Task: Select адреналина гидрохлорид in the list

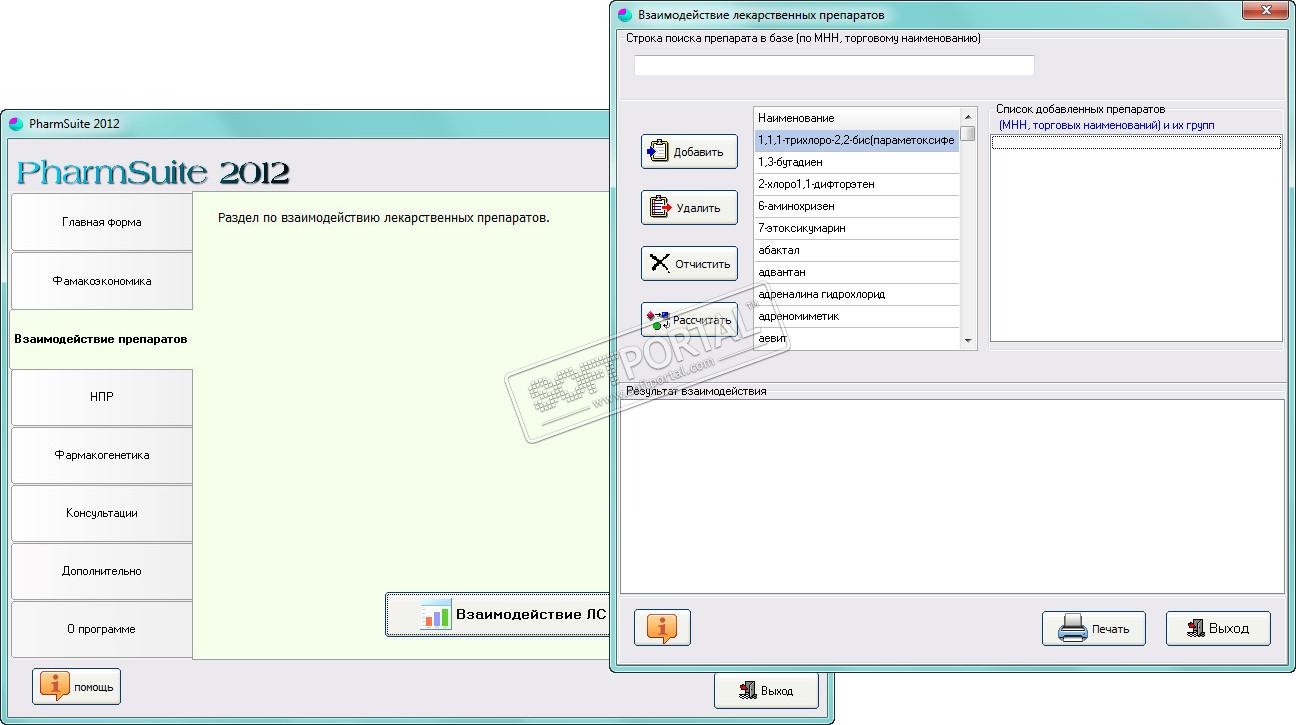Action: click(857, 294)
